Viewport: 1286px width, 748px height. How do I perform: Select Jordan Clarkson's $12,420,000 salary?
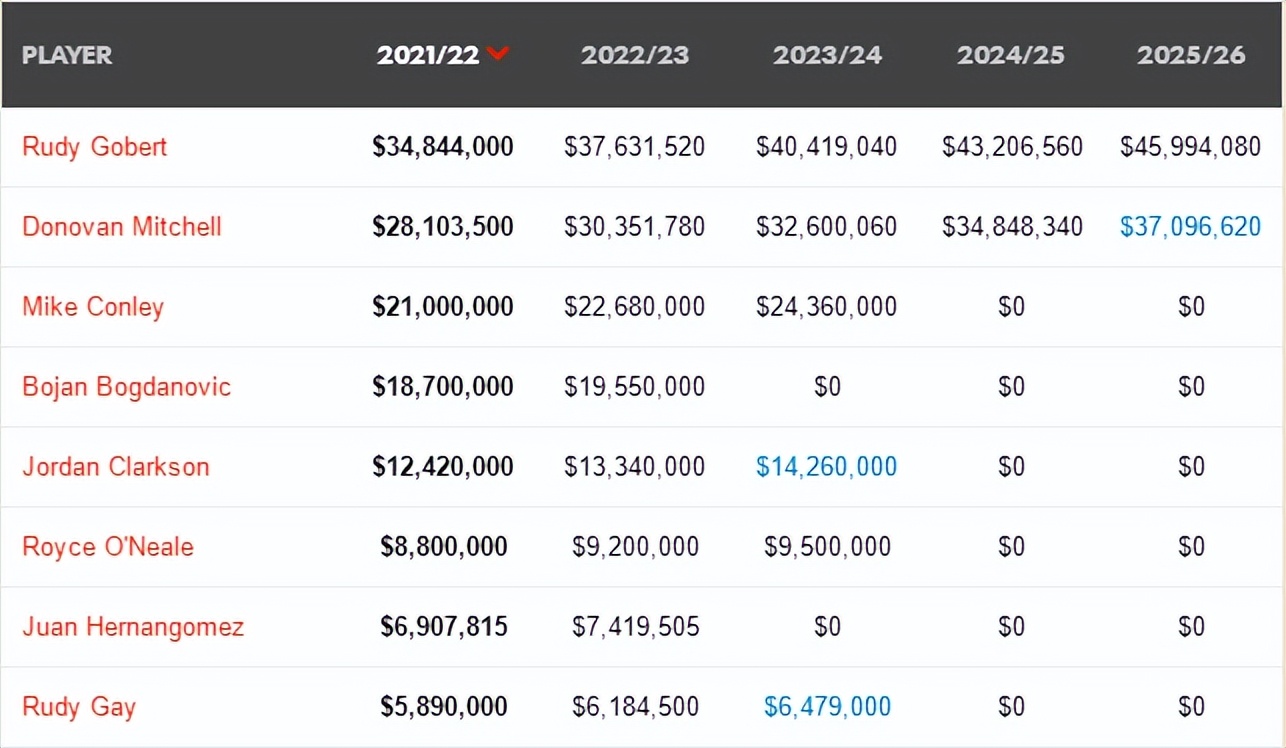tap(443, 467)
